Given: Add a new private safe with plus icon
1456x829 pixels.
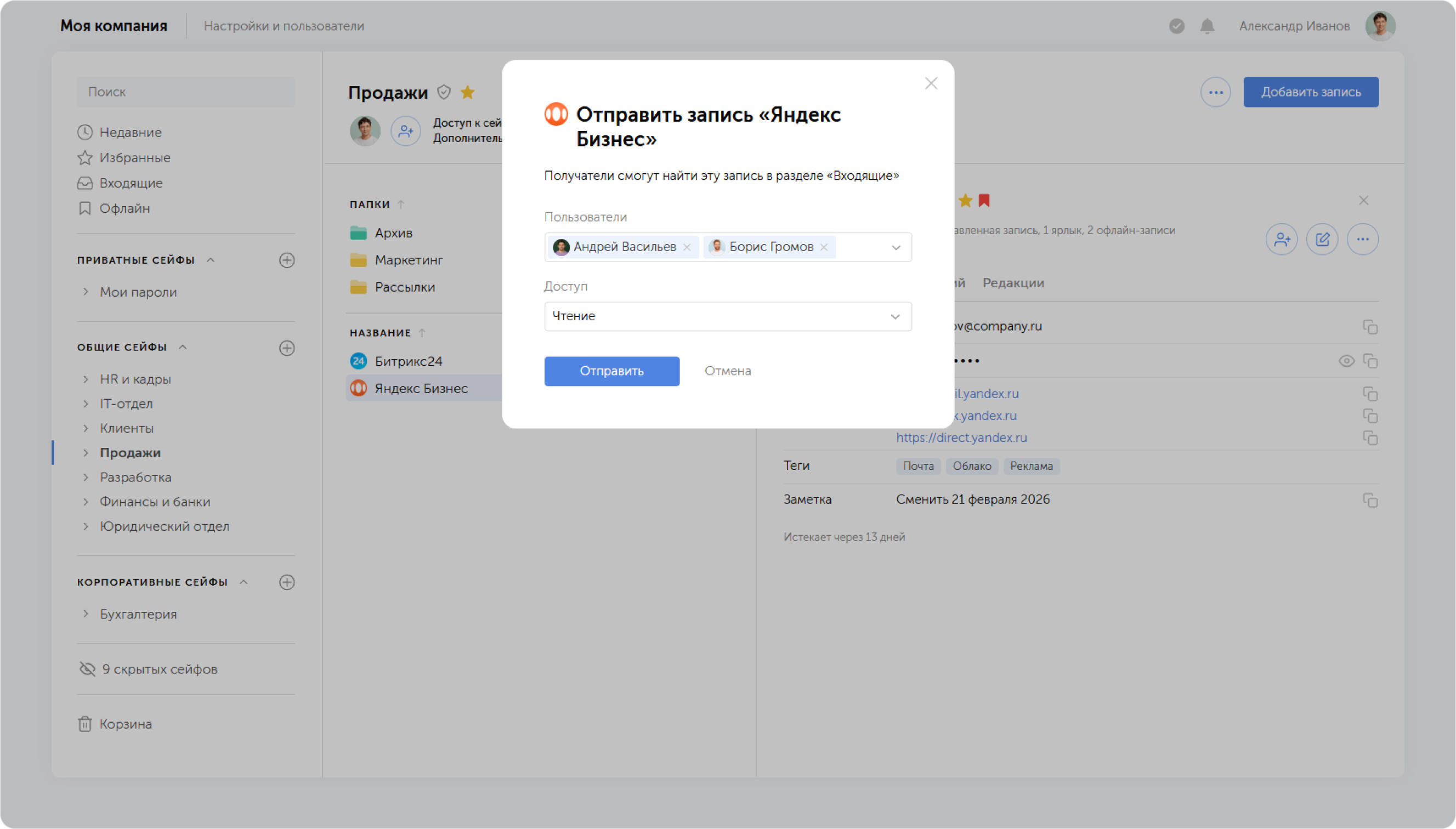Looking at the screenshot, I should pos(286,260).
